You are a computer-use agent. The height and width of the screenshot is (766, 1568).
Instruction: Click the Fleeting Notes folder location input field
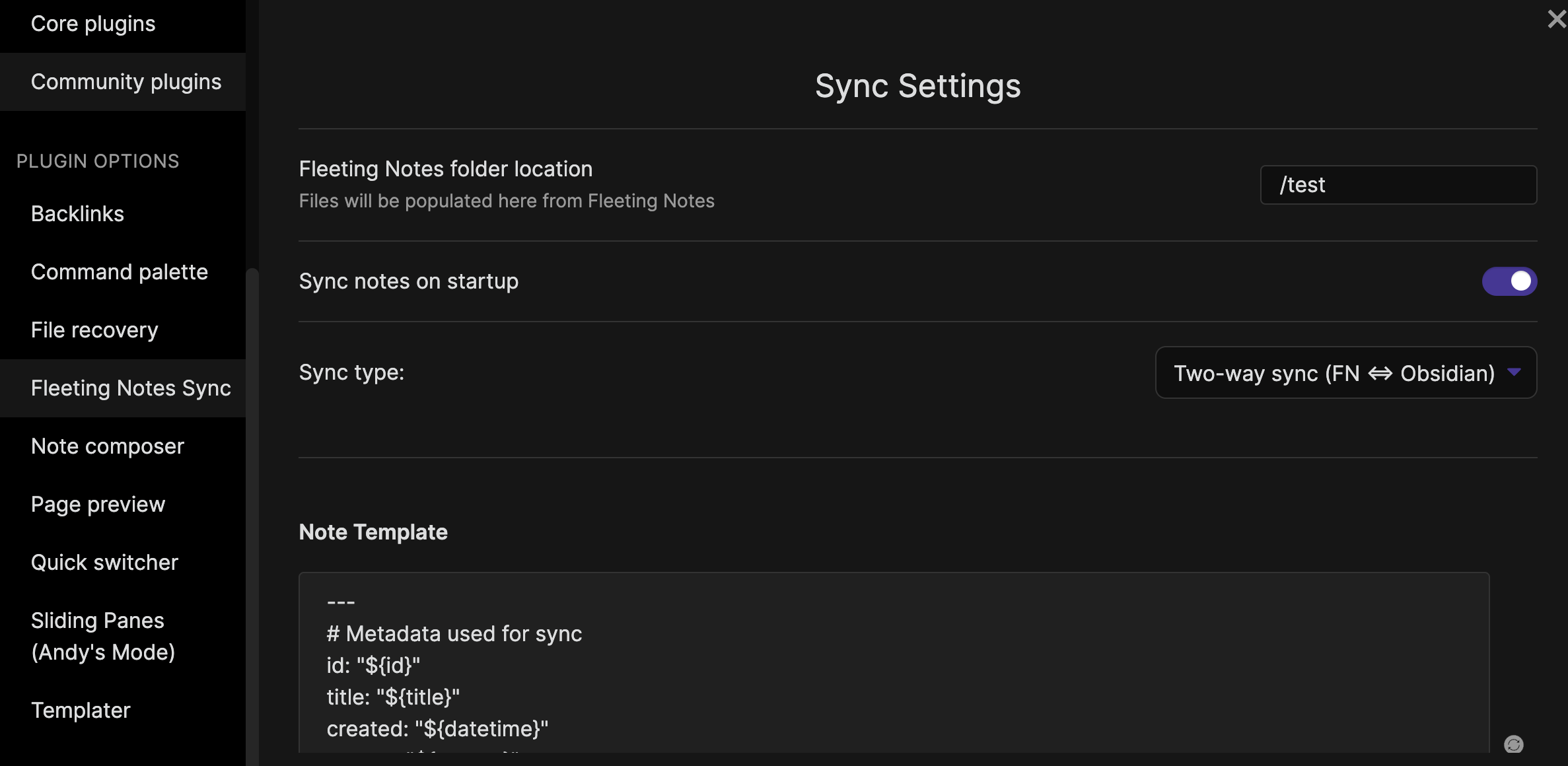point(1400,185)
